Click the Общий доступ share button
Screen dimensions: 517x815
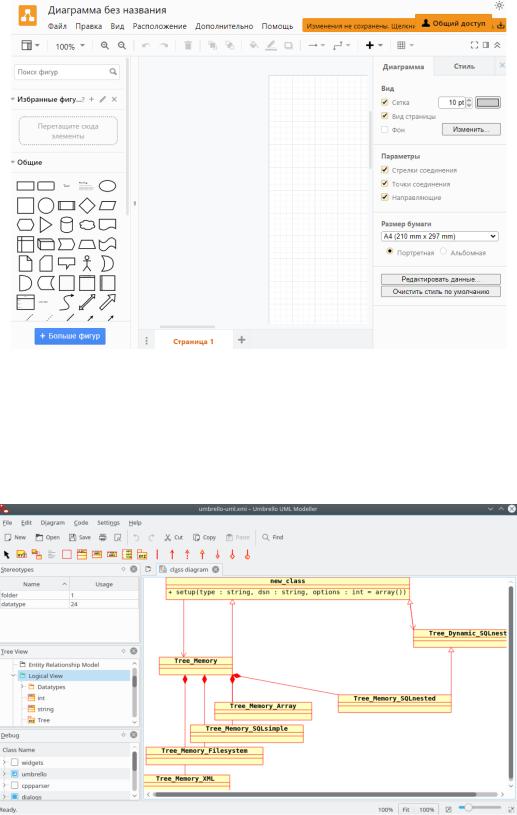click(454, 23)
